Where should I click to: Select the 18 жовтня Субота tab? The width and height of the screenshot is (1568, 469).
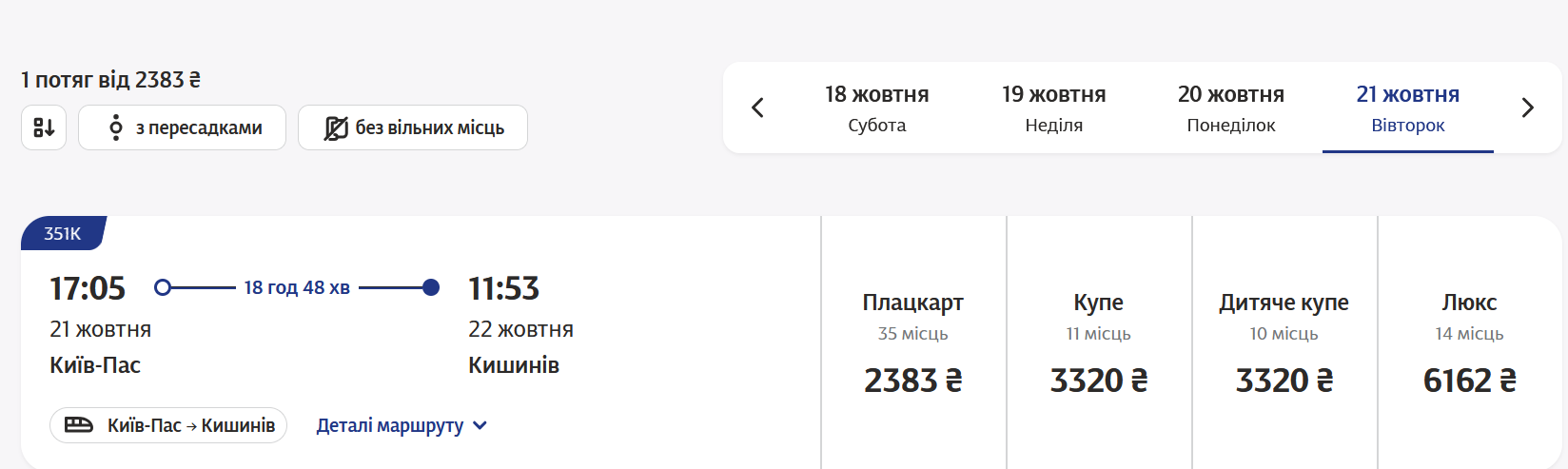click(x=876, y=107)
